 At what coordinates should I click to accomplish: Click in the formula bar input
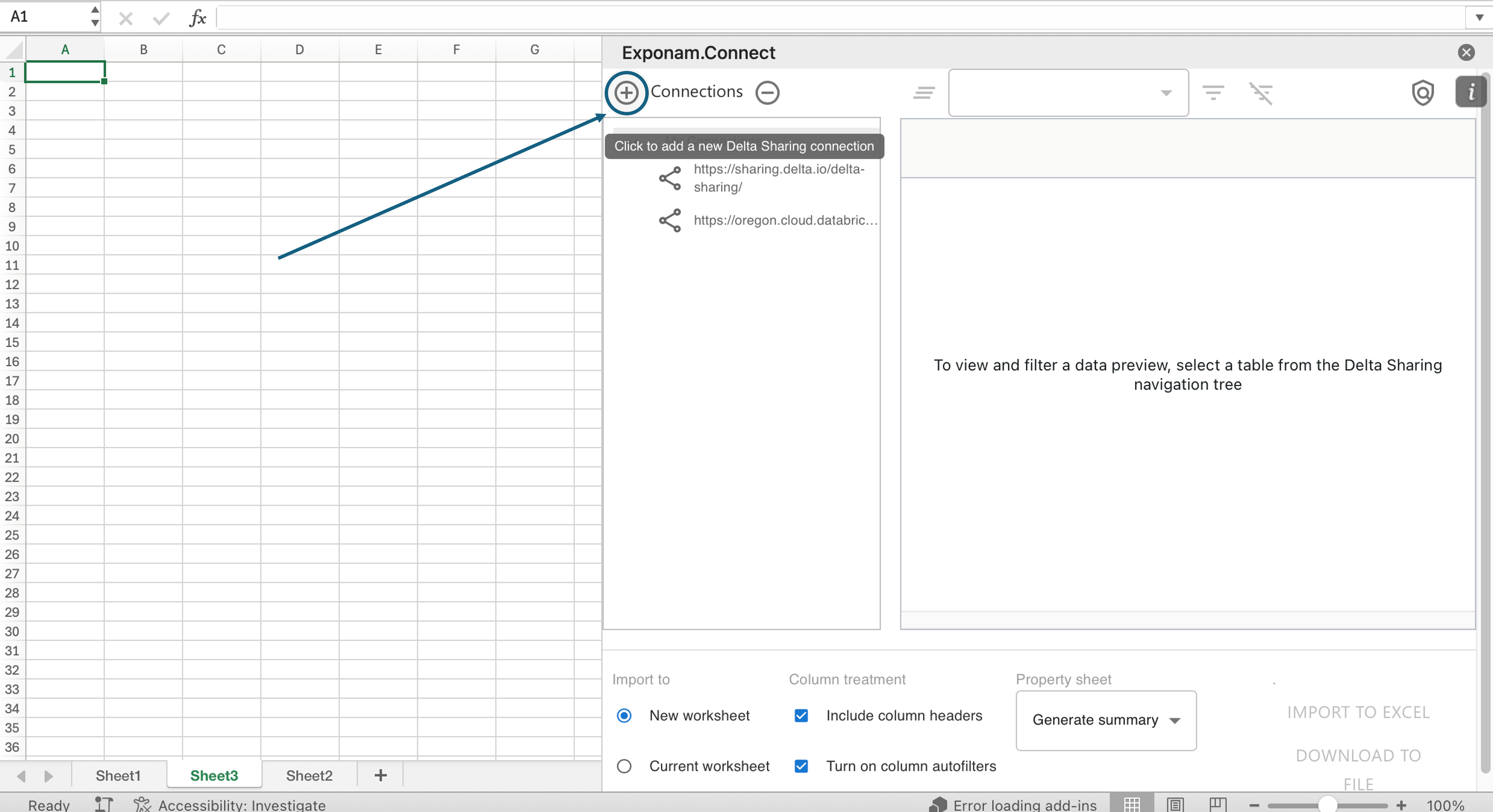pyautogui.click(x=840, y=17)
